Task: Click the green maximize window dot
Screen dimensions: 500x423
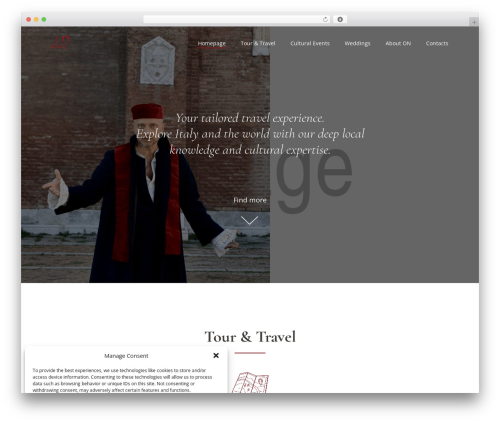Action: 44,19
